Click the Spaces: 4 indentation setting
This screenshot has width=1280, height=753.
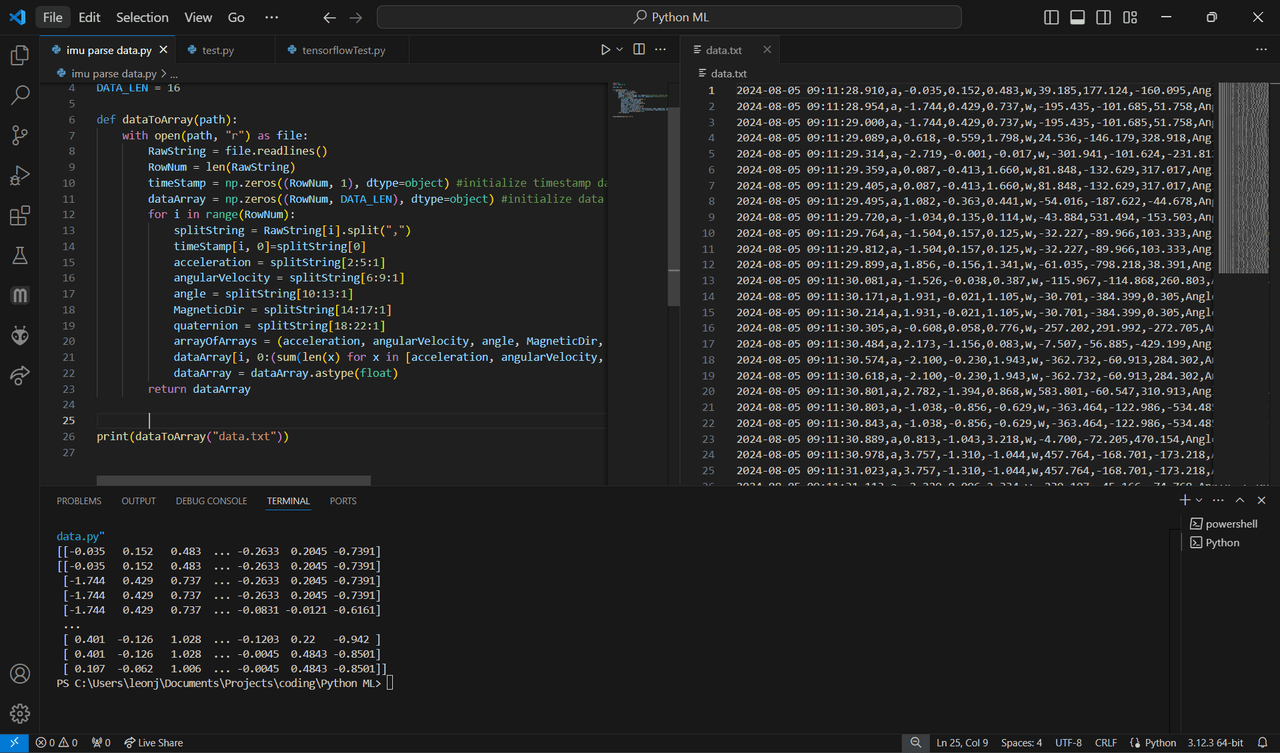click(x=1021, y=743)
